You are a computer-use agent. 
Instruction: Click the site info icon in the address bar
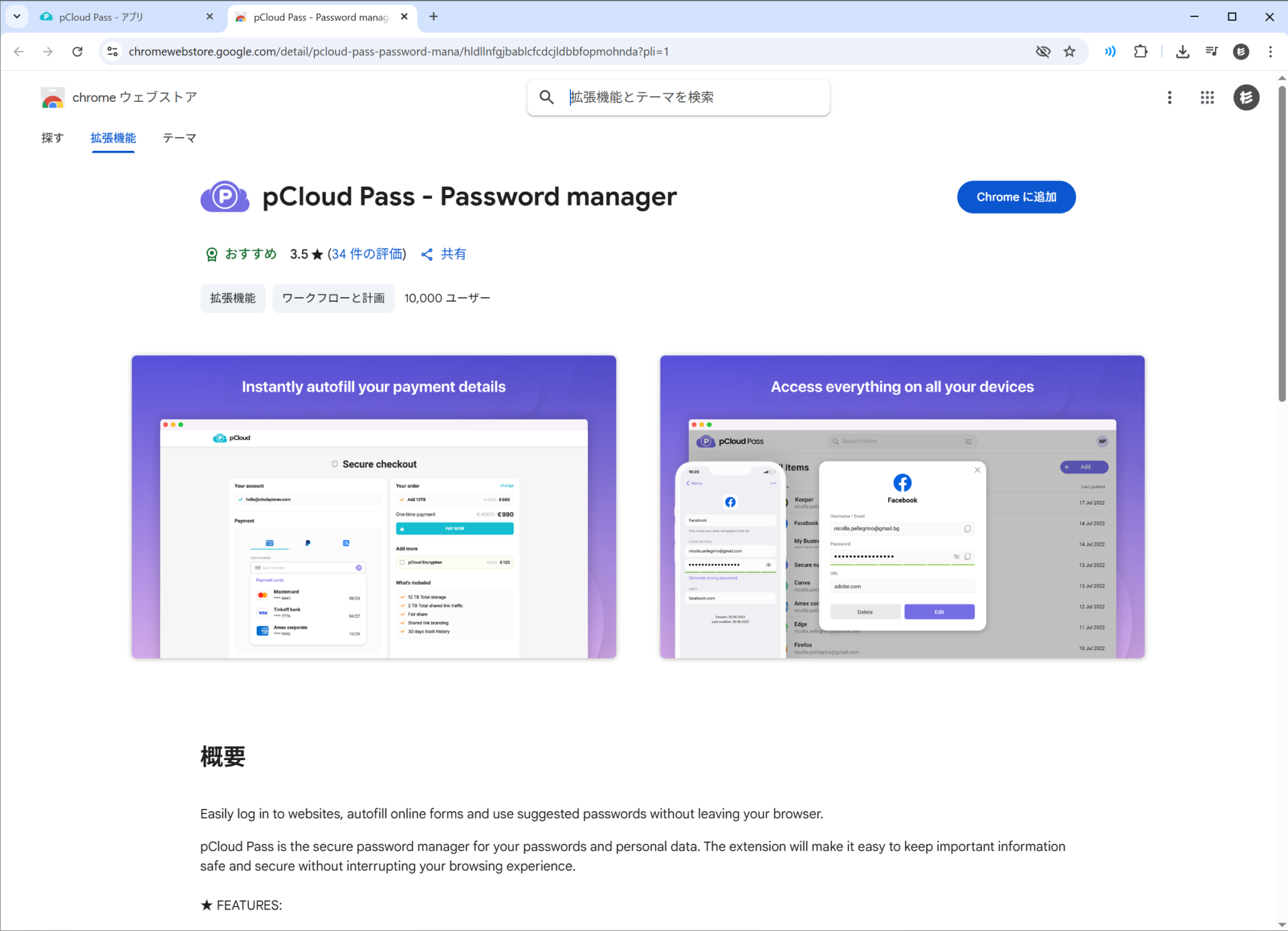[113, 52]
